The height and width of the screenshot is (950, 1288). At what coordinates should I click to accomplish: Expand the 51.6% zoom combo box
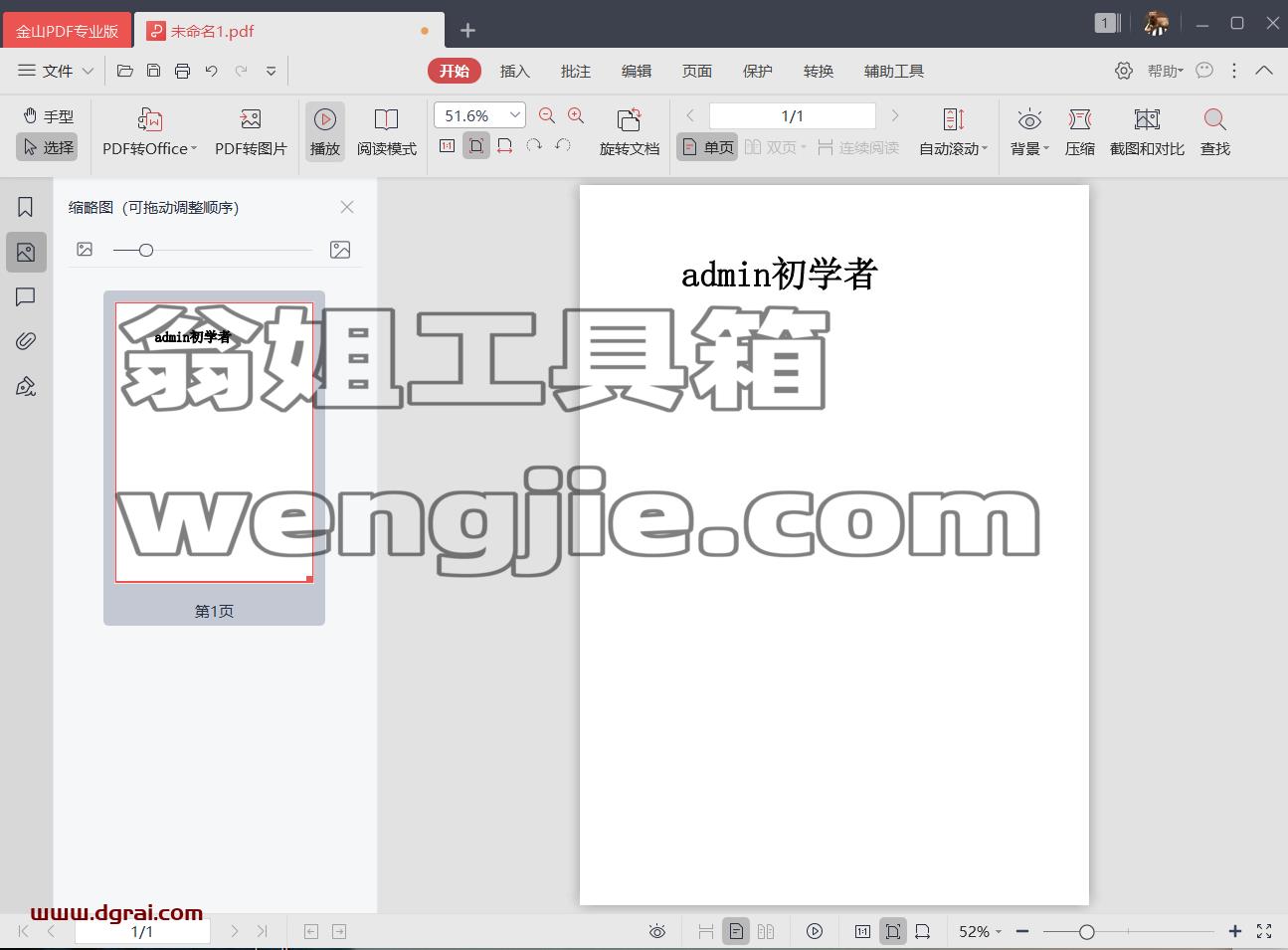coord(515,115)
